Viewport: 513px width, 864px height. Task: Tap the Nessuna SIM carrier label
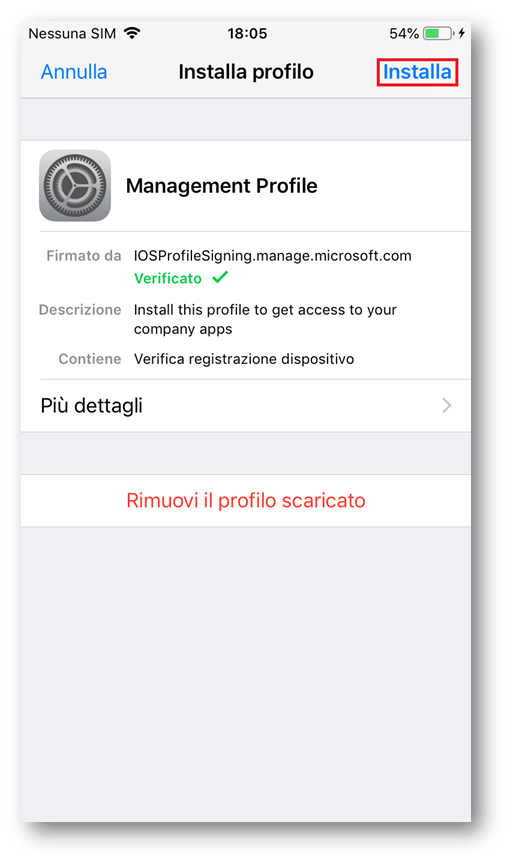72,34
